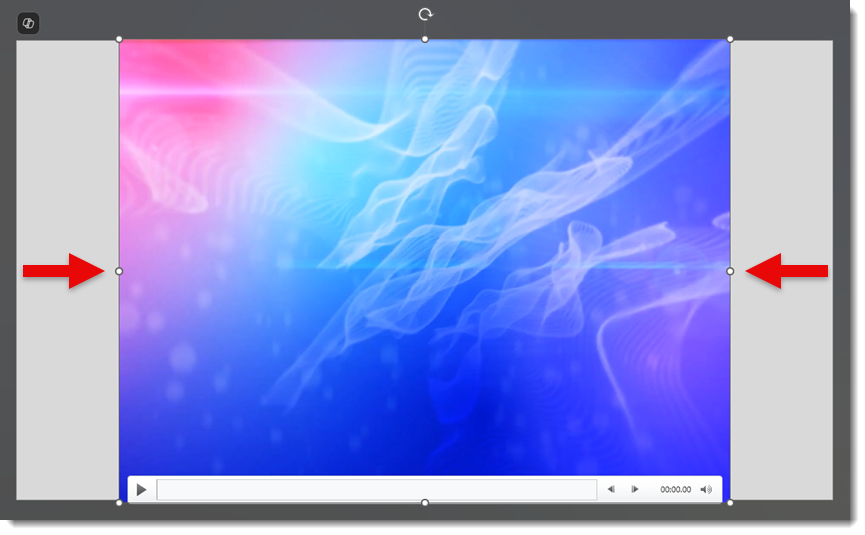Click the rotation handle above the video
865x535 pixels.
(x=425, y=14)
